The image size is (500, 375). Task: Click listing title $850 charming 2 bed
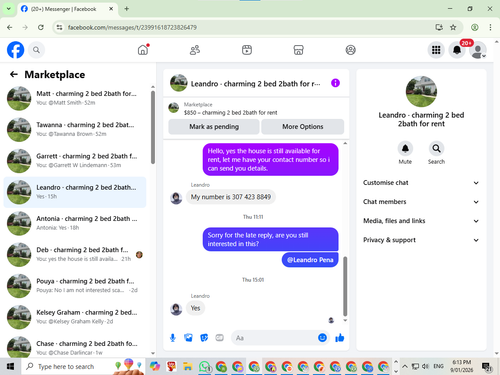coord(230,113)
